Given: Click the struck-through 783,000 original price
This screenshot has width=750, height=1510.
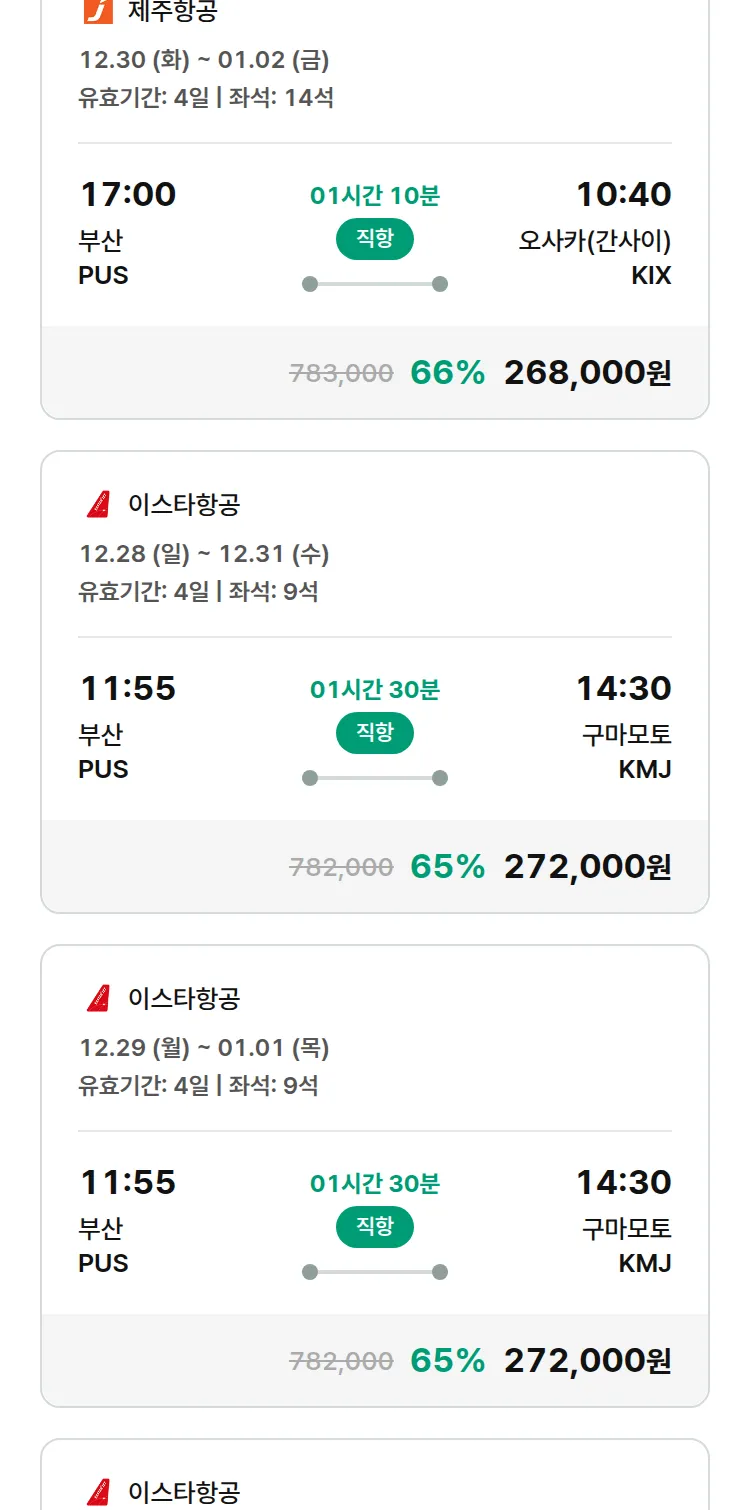Looking at the screenshot, I should pyautogui.click(x=341, y=374).
